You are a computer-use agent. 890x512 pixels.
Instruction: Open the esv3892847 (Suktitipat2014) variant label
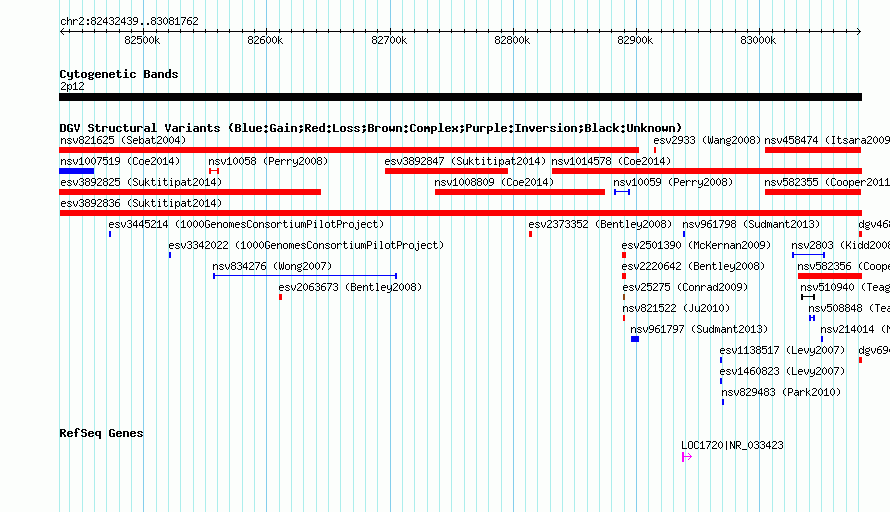point(465,161)
